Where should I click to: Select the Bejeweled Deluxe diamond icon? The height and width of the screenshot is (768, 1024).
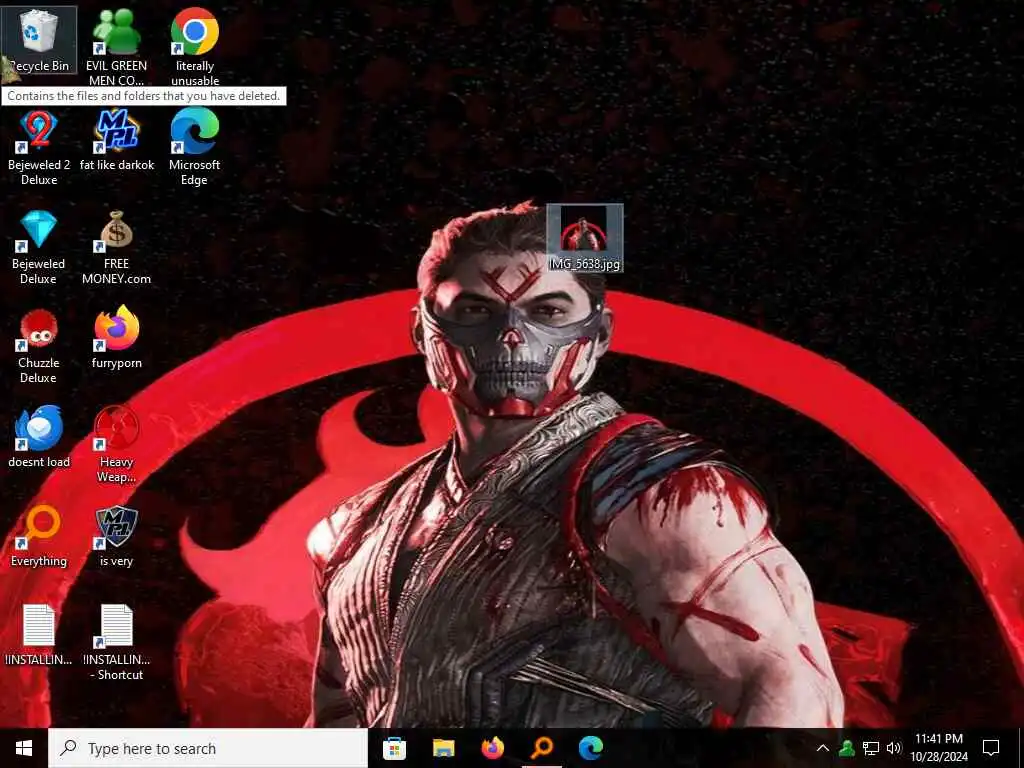(39, 247)
